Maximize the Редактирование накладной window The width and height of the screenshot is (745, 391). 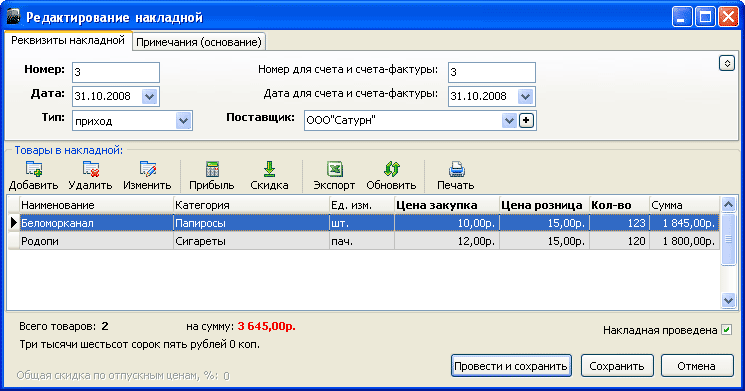tap(705, 17)
